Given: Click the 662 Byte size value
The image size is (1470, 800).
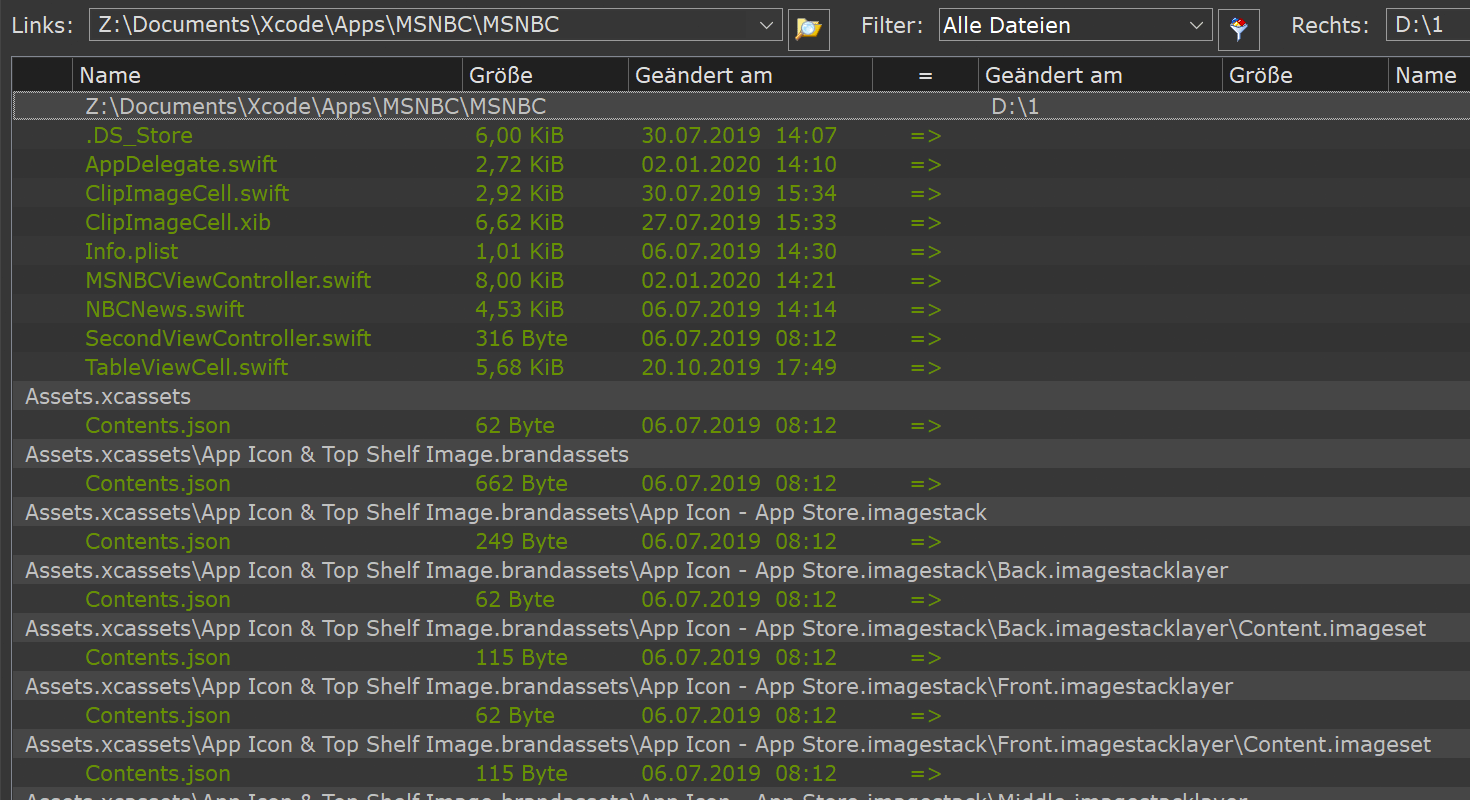Looking at the screenshot, I should point(521,483).
